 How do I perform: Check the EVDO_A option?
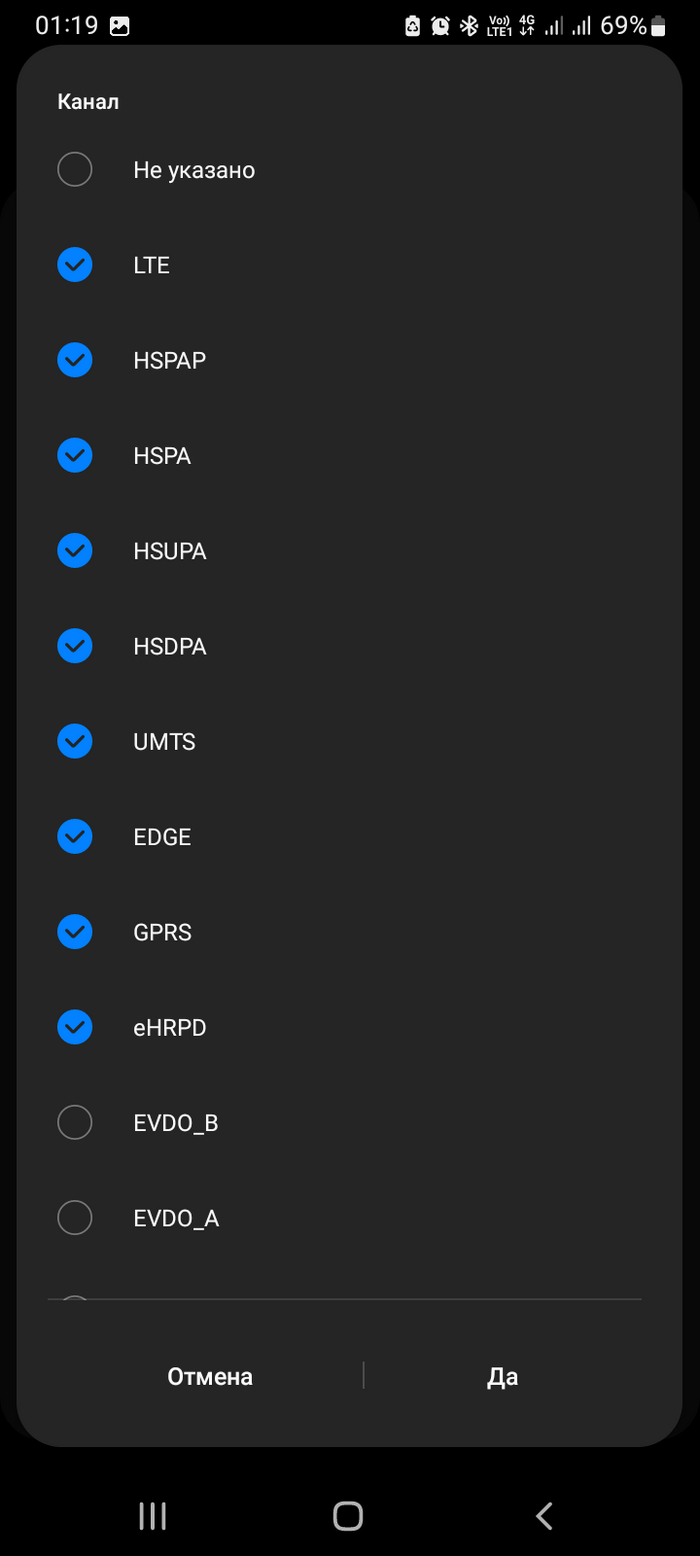click(x=75, y=1217)
